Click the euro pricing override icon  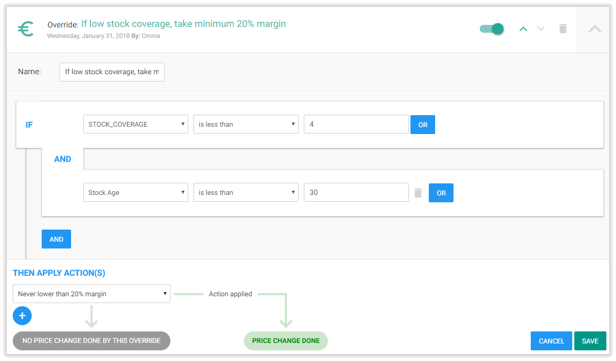(26, 29)
